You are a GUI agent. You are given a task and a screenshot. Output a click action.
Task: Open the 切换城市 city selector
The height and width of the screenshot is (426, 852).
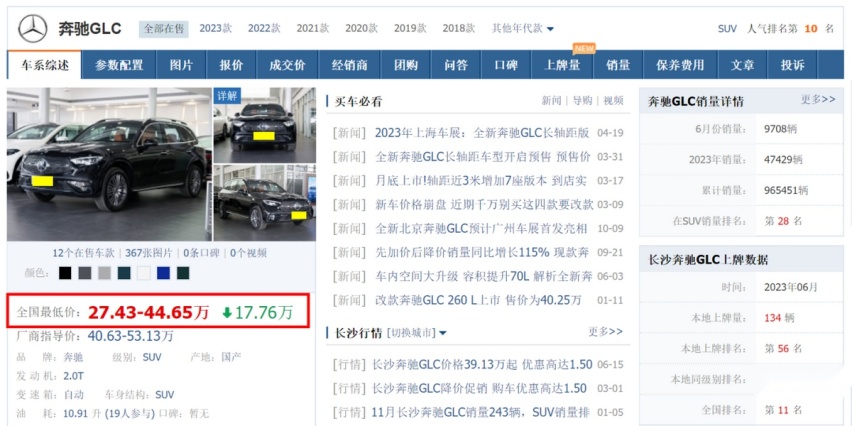pos(416,333)
